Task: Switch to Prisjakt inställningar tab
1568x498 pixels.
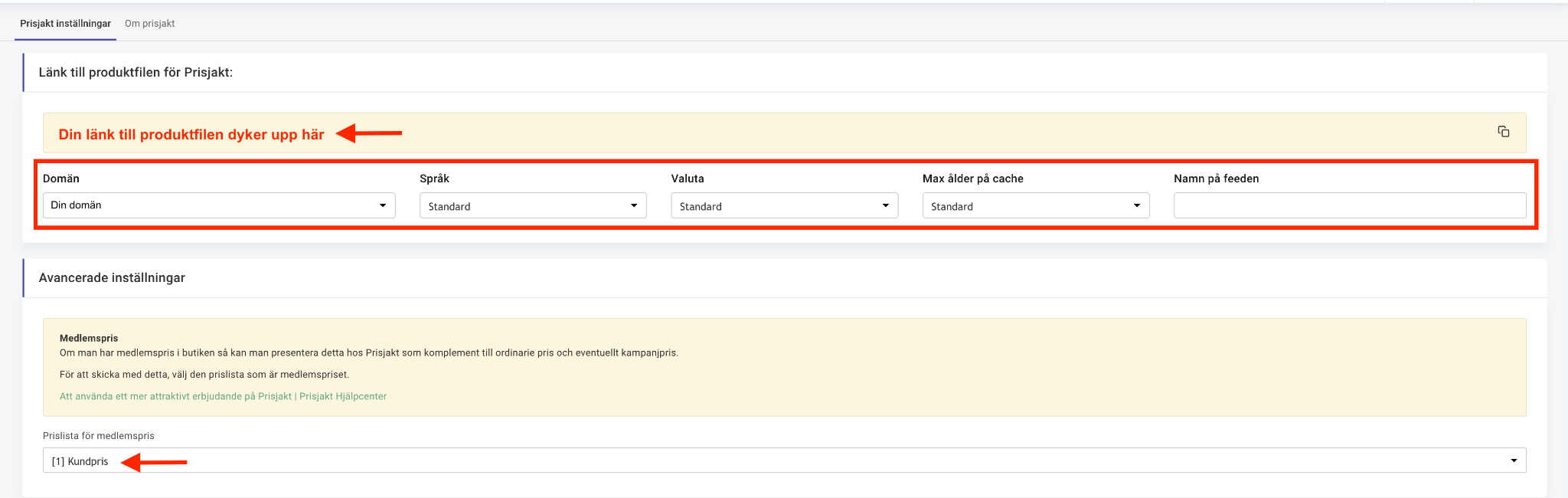Action: [65, 24]
